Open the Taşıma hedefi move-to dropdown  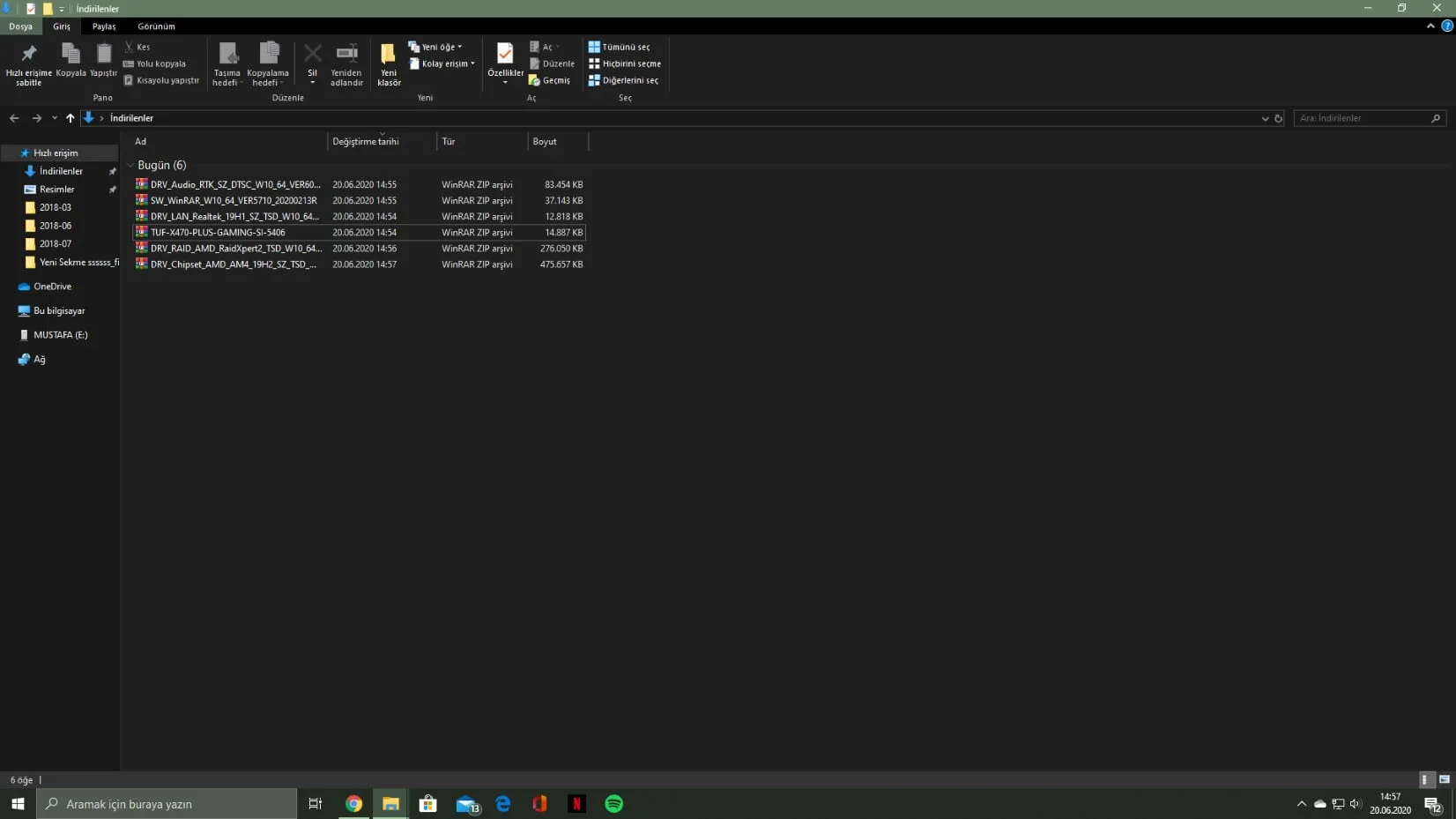tap(227, 64)
